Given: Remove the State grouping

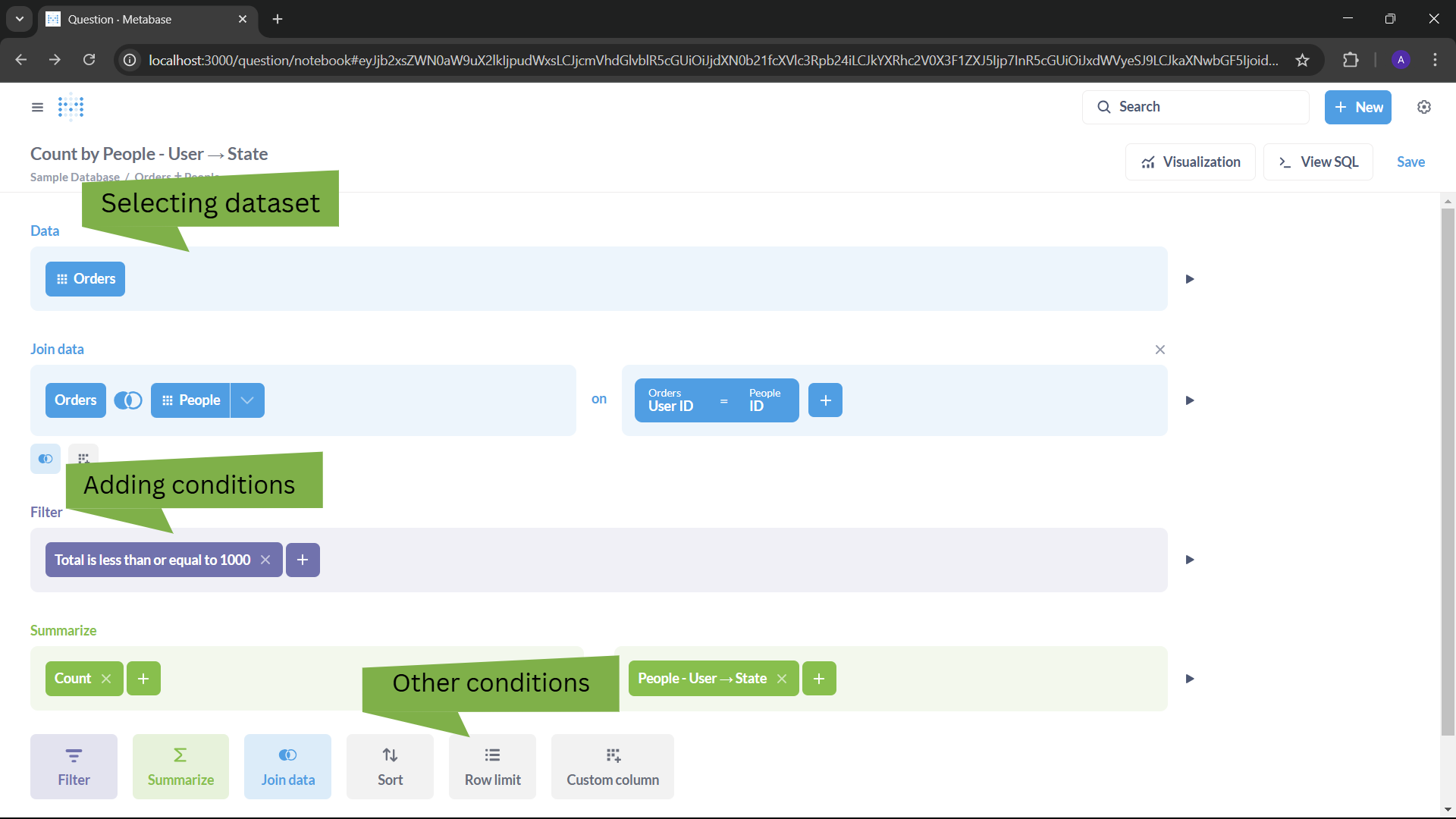Looking at the screenshot, I should (x=782, y=679).
